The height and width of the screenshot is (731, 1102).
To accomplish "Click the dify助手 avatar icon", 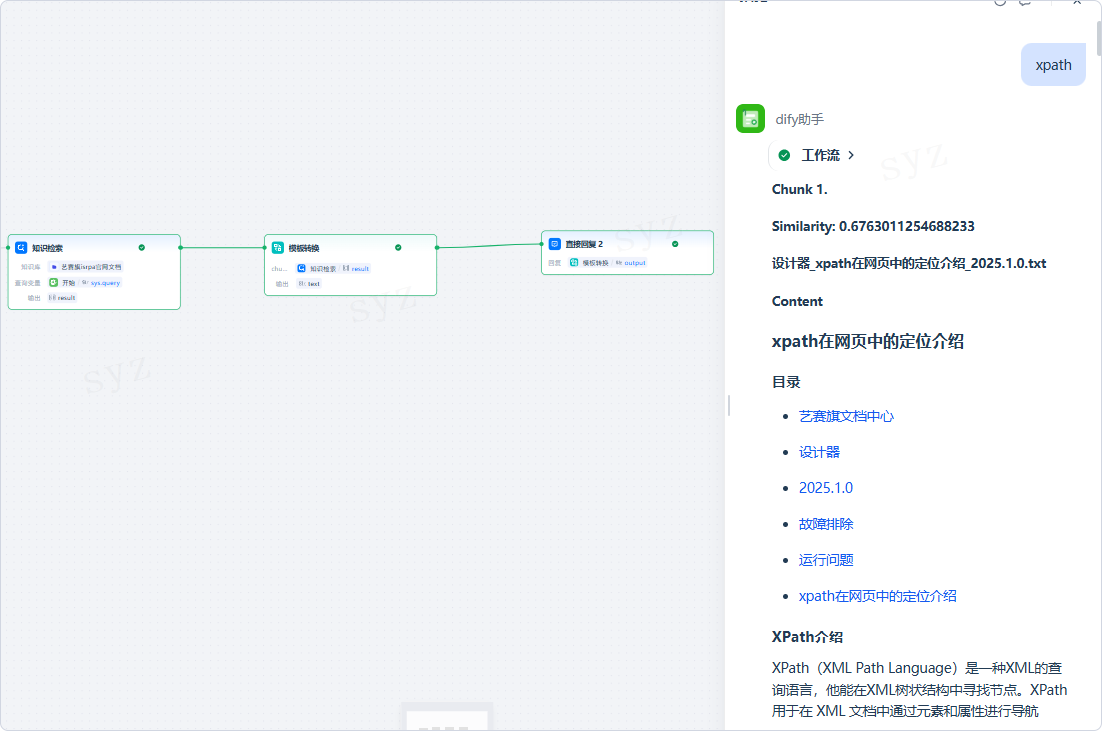I will point(751,119).
